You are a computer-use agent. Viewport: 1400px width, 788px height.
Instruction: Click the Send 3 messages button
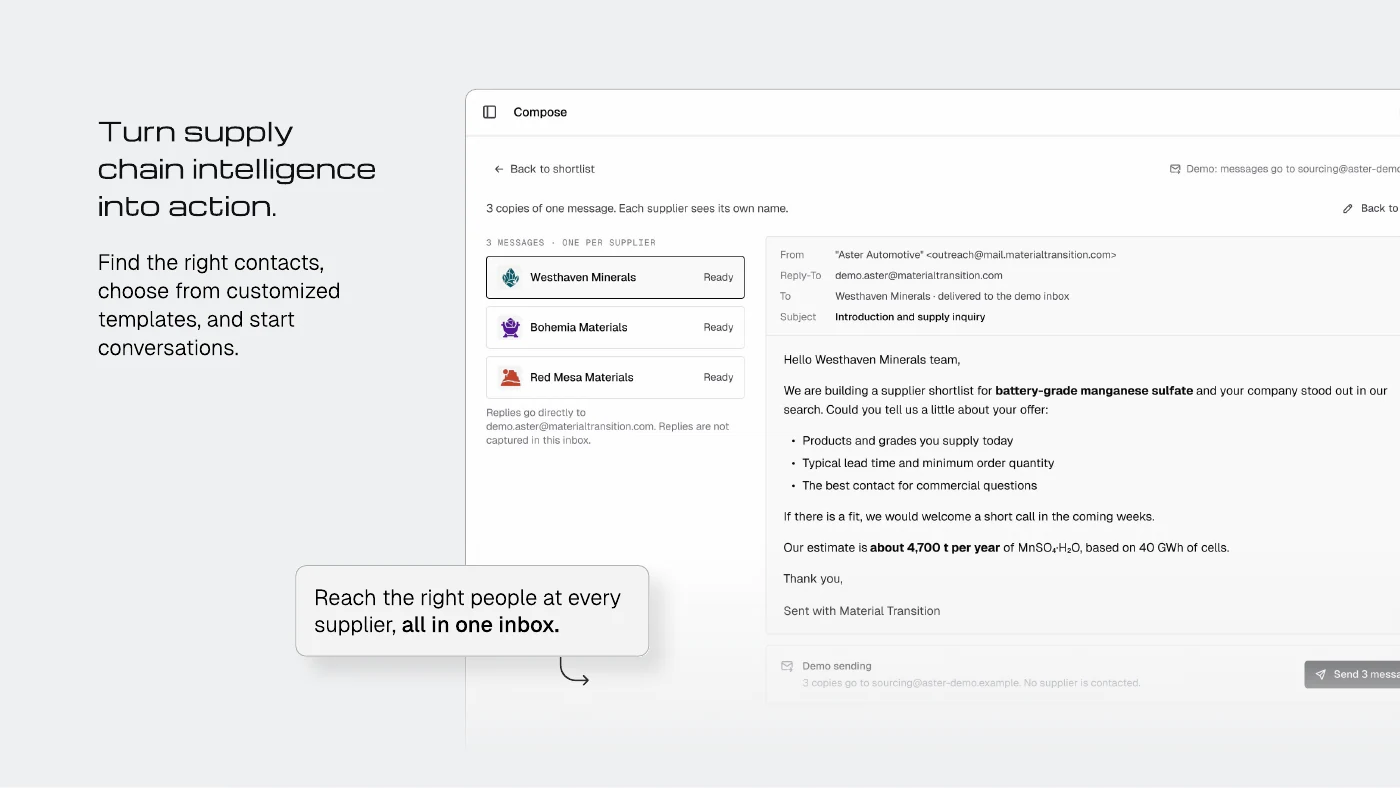[1352, 674]
